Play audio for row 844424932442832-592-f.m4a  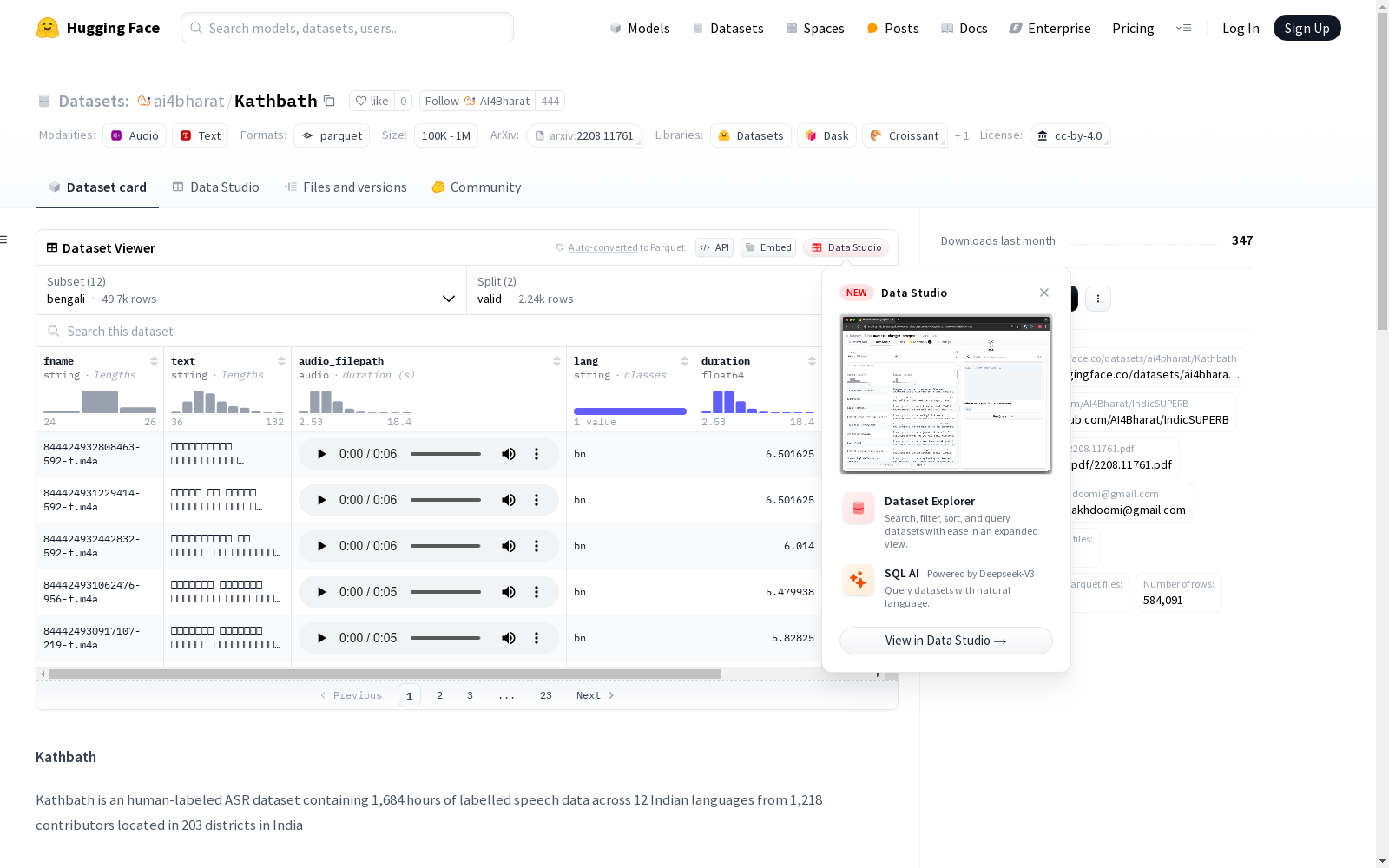pyautogui.click(x=321, y=546)
